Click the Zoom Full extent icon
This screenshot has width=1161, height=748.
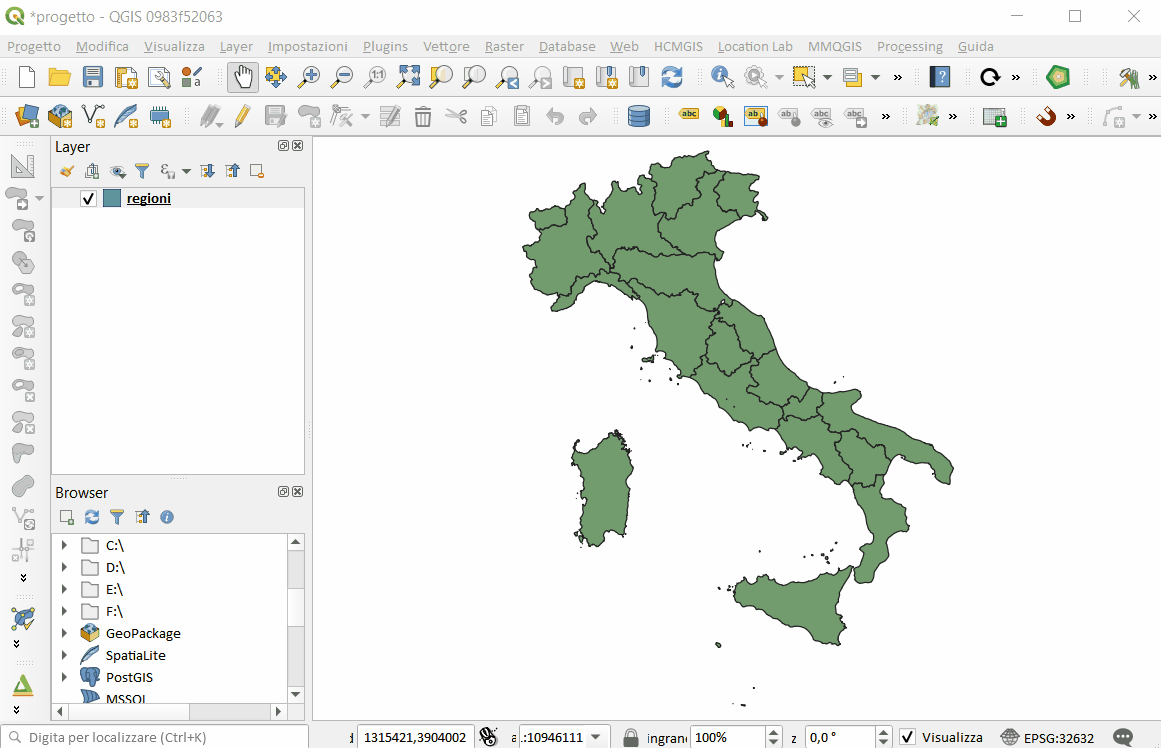point(408,77)
